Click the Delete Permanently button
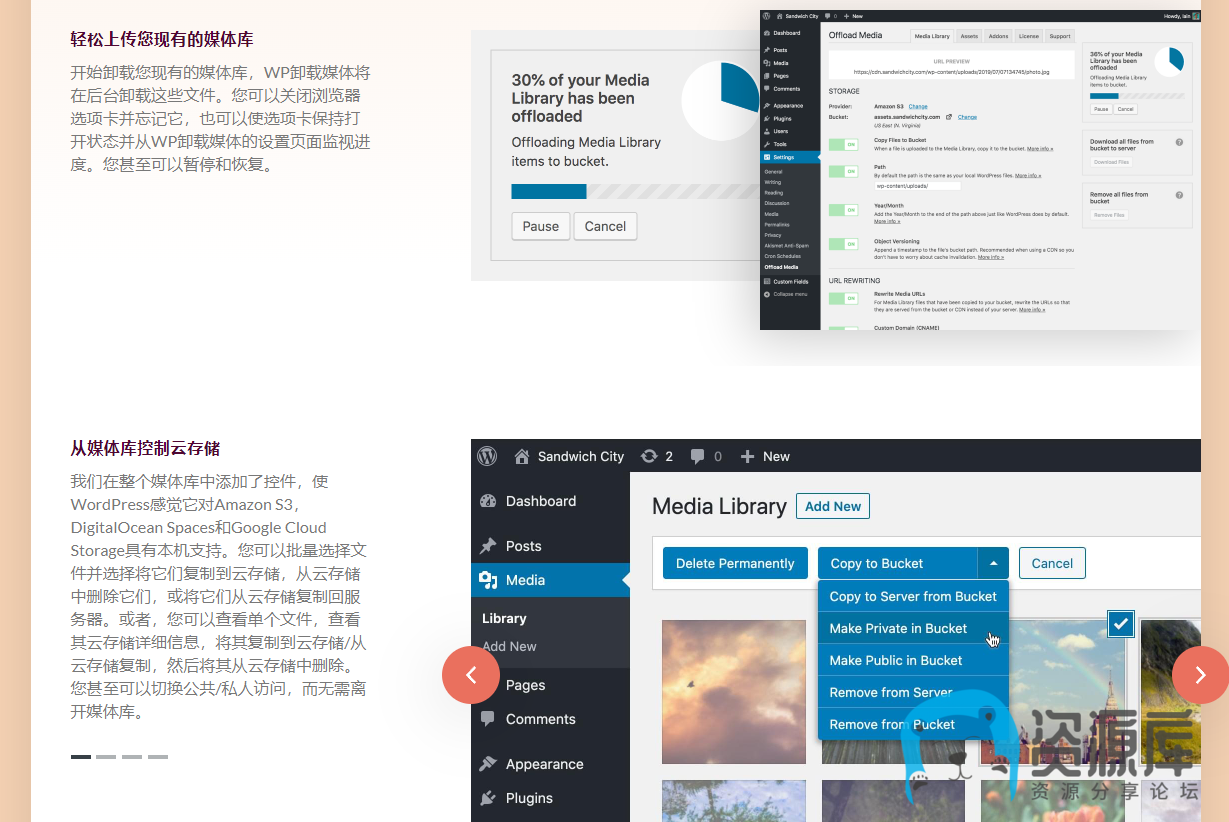The width and height of the screenshot is (1229, 822). (735, 563)
